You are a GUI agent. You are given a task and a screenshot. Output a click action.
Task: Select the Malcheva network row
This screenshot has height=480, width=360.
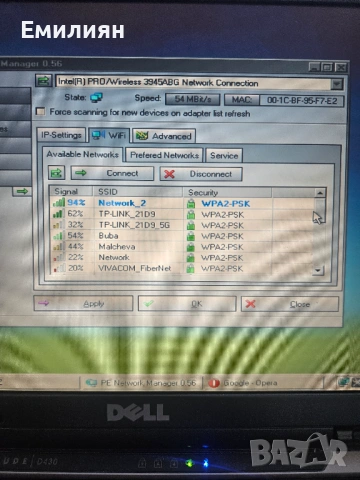tap(182, 247)
